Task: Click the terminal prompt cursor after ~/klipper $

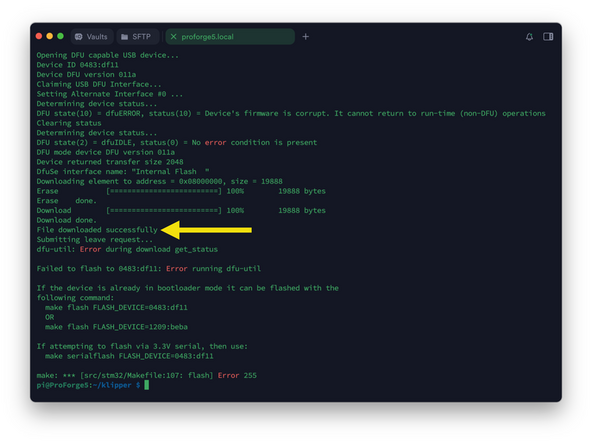Action: [147, 385]
